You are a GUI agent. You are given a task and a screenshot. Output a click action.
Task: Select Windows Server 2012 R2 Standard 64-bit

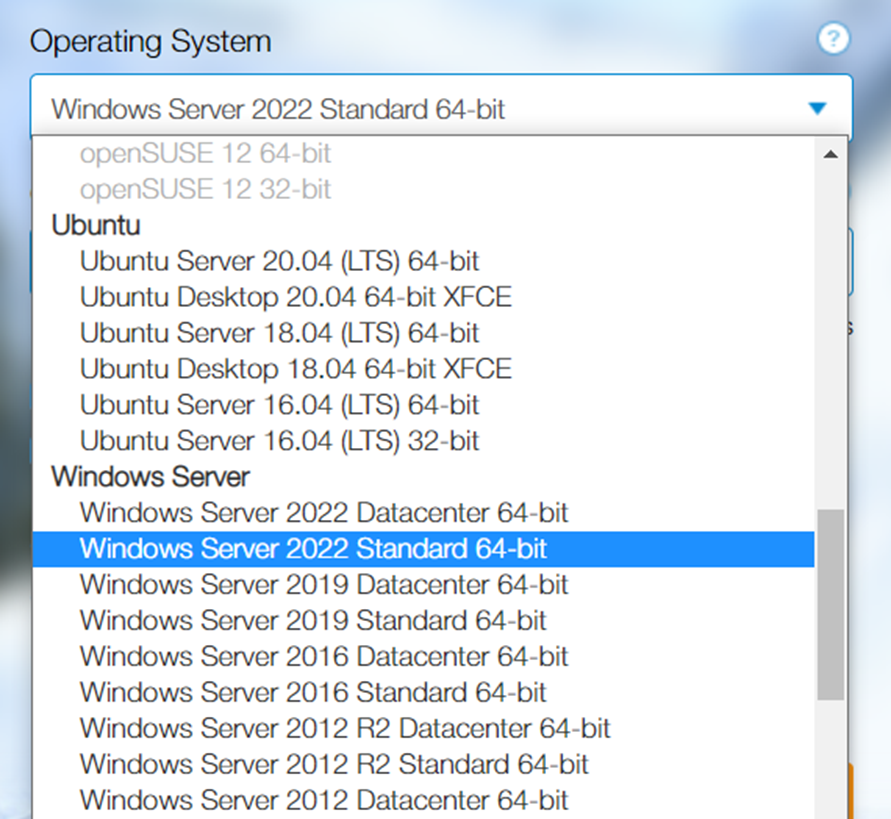(x=423, y=764)
